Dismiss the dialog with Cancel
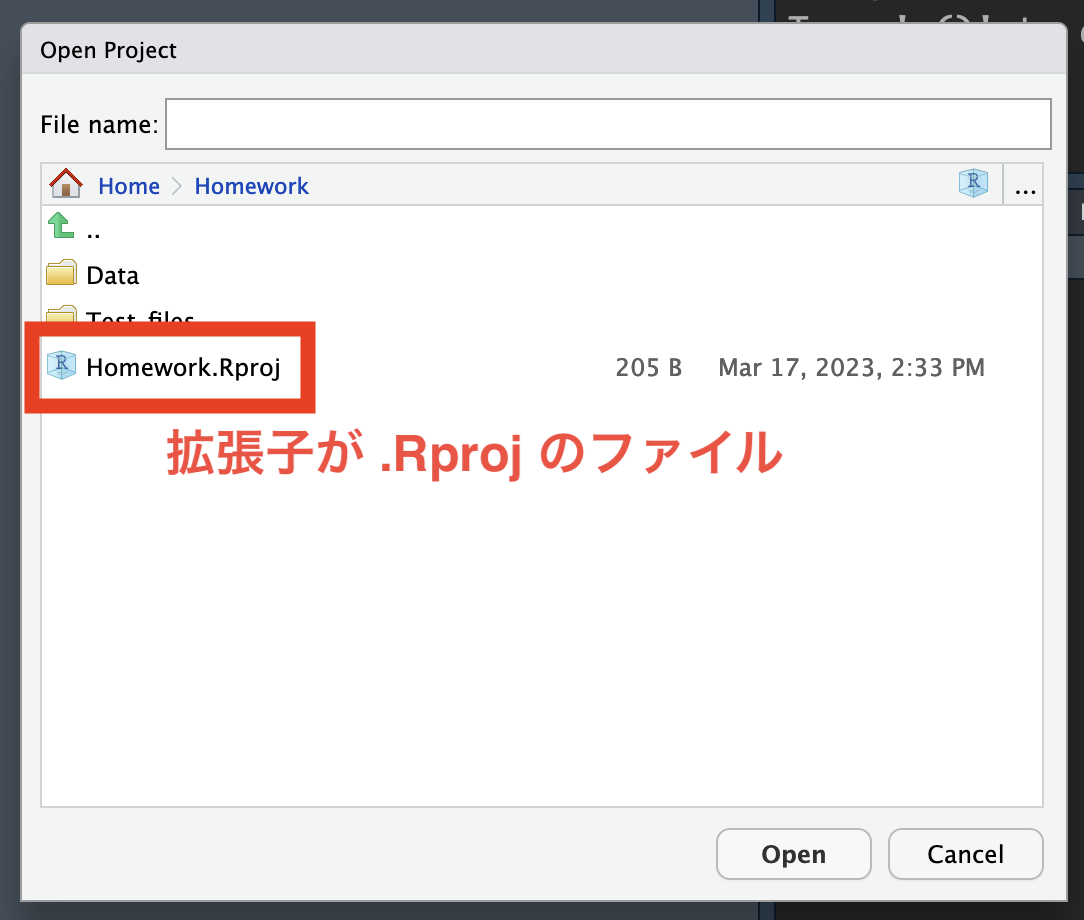The height and width of the screenshot is (920, 1084). tap(965, 855)
